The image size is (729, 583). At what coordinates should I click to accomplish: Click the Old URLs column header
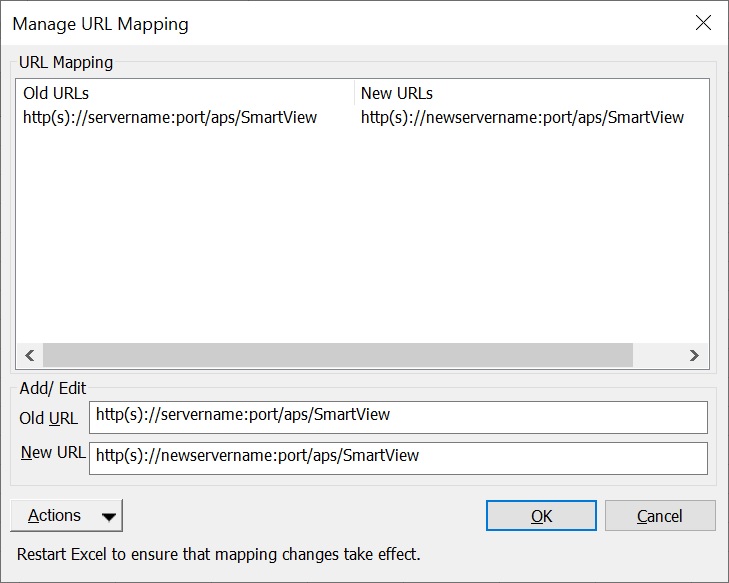pos(185,93)
